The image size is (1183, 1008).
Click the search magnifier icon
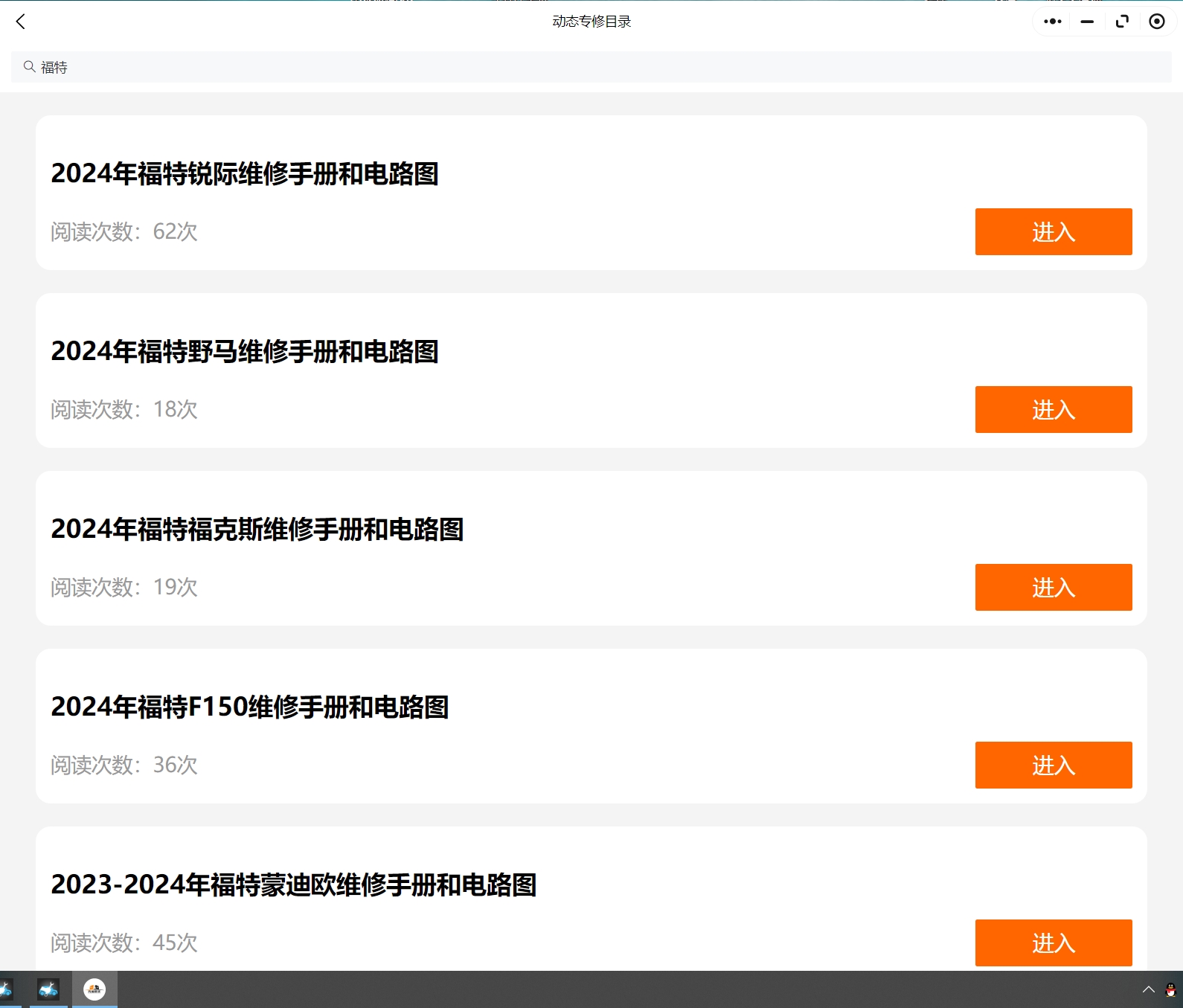click(30, 67)
